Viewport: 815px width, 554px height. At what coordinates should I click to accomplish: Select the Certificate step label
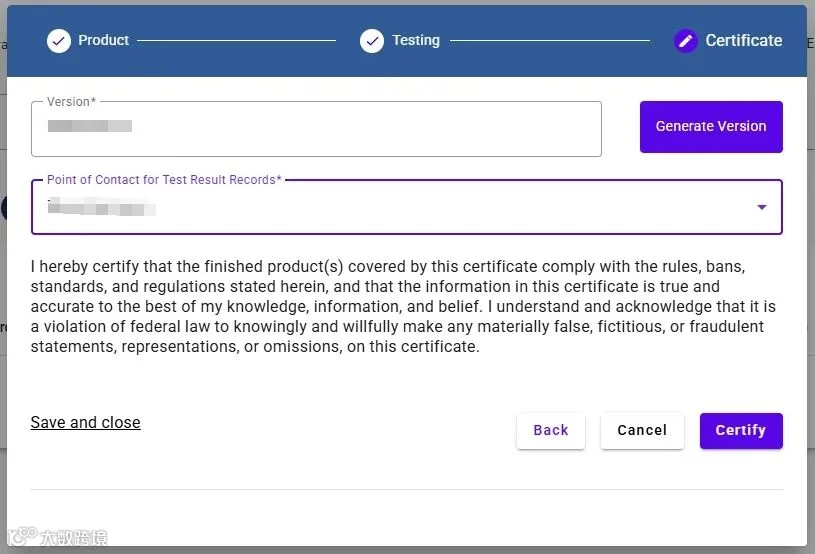click(743, 40)
